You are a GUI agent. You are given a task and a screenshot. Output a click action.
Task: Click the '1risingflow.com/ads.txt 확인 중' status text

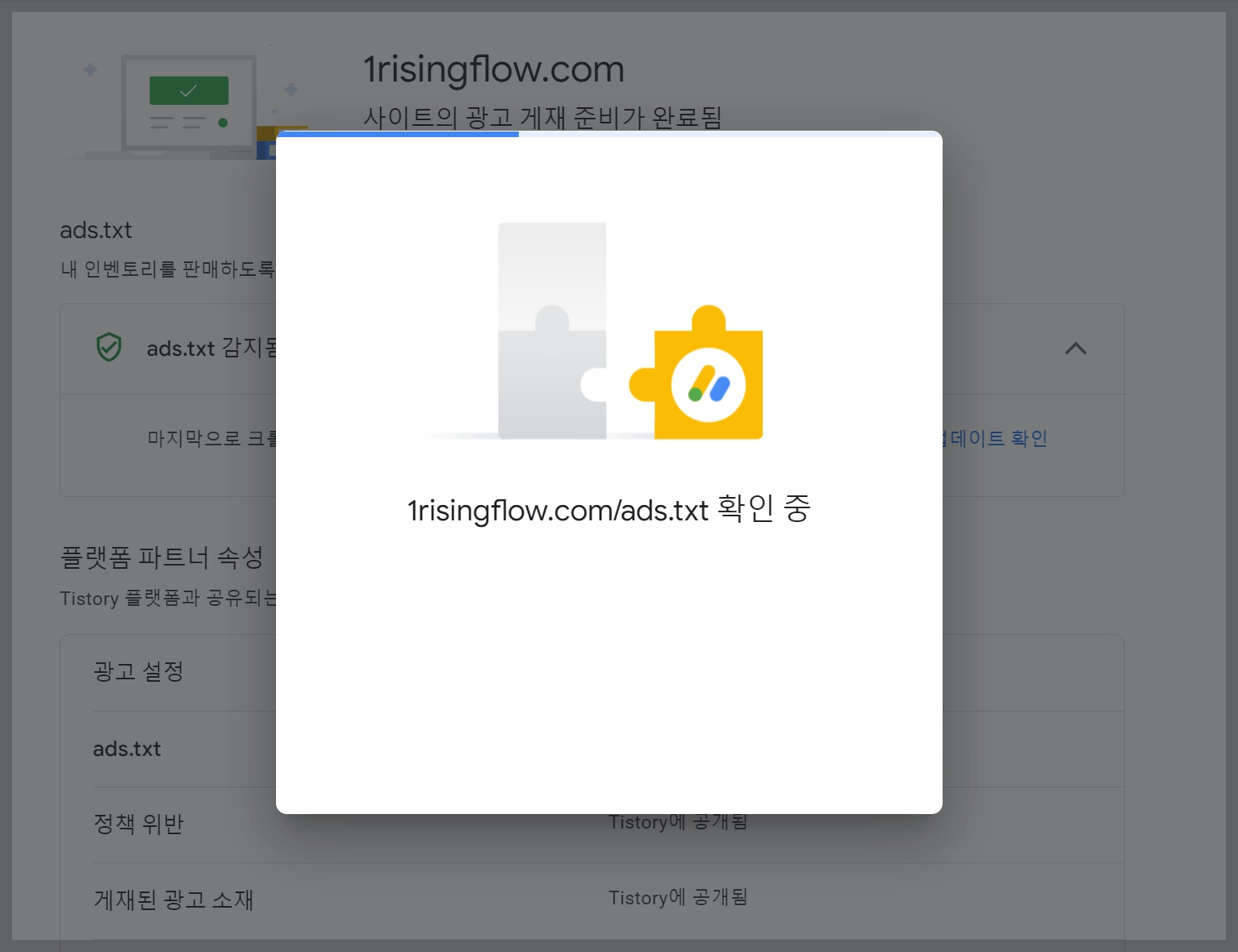tap(609, 509)
